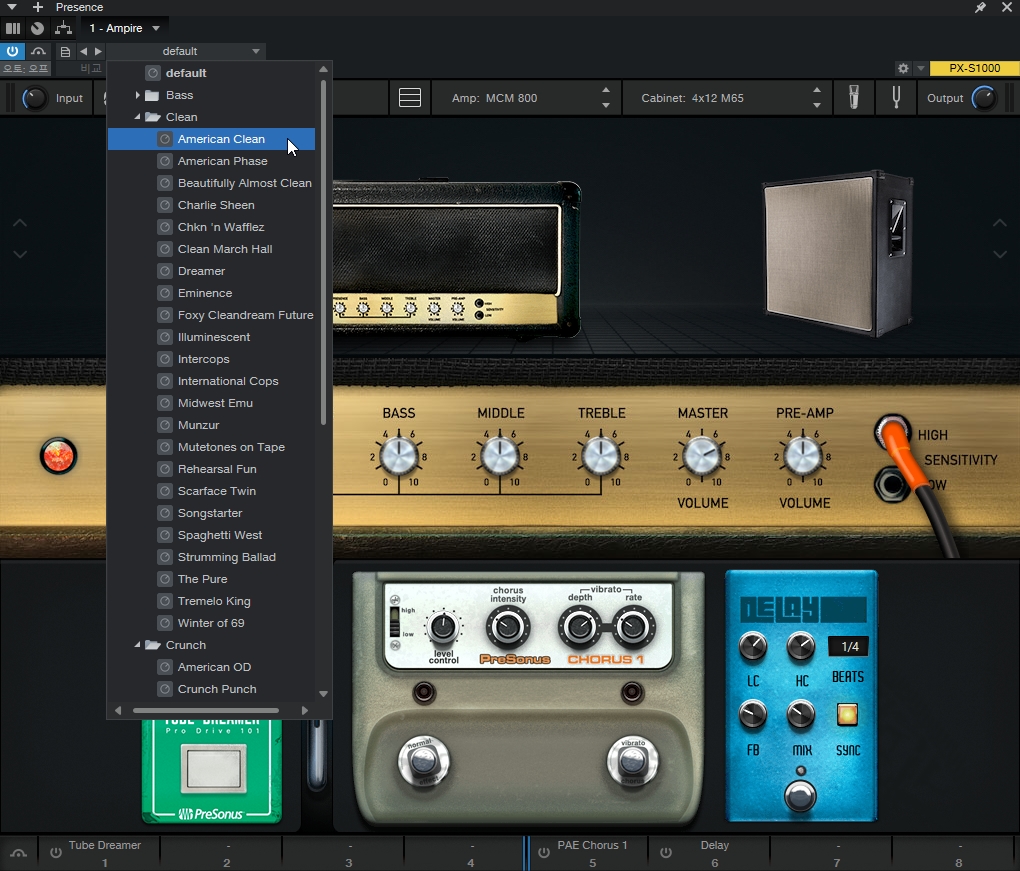1020x871 pixels.
Task: Expand the Bass preset folder
Action: click(x=137, y=95)
